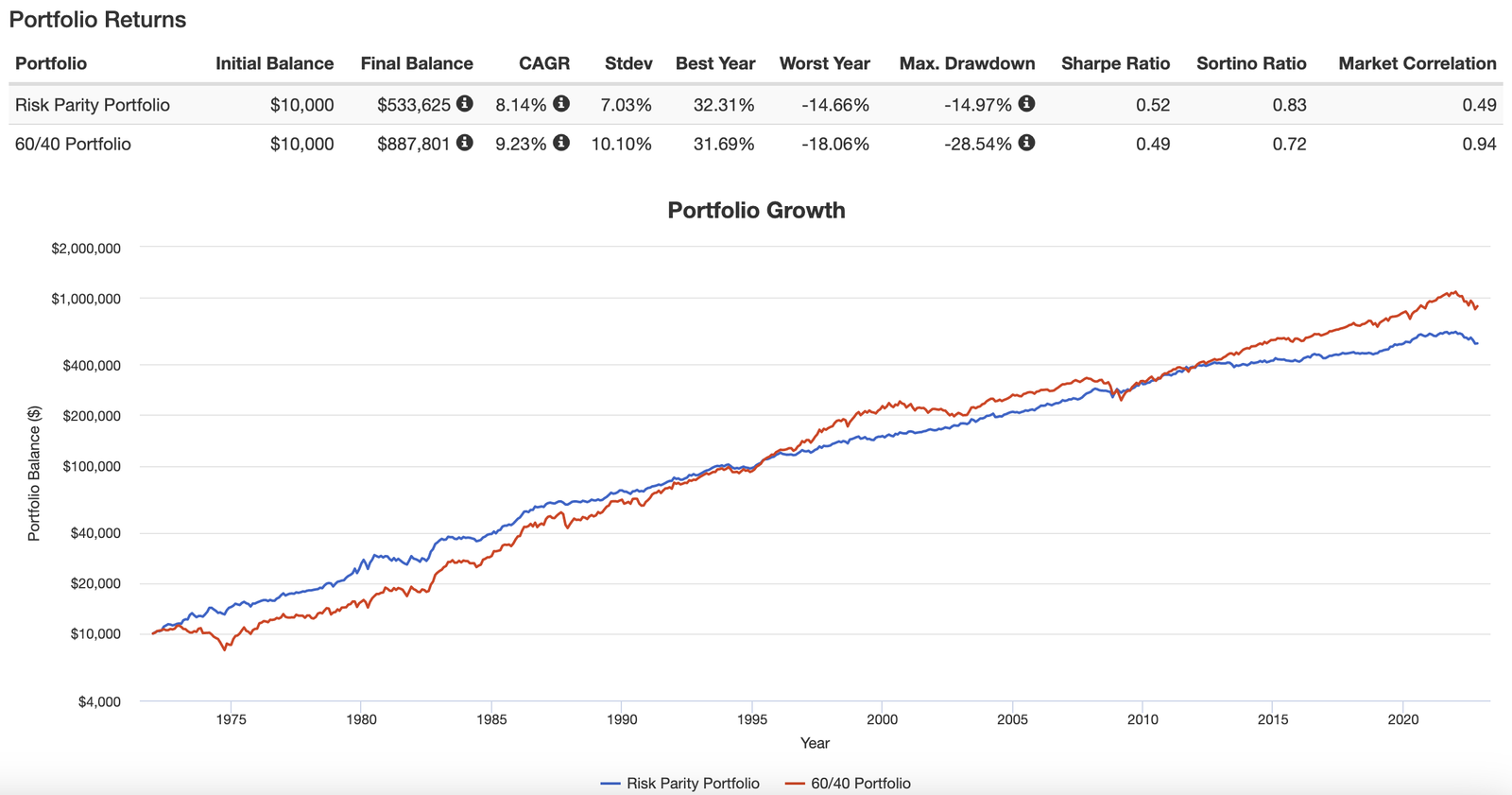Open info icon next to 9.23% CAGR

(561, 143)
